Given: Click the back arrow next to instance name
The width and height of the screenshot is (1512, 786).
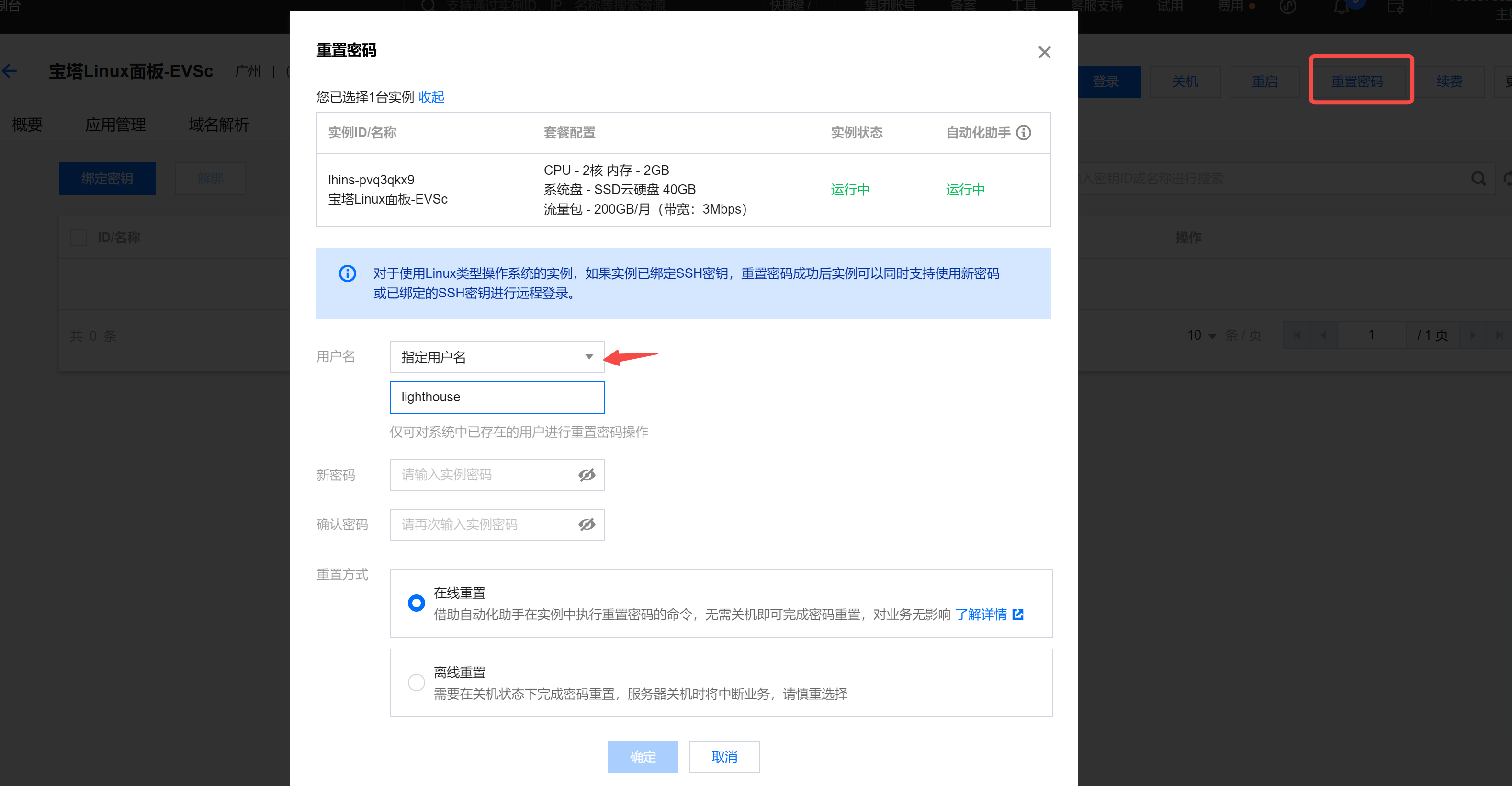Looking at the screenshot, I should pos(10,72).
